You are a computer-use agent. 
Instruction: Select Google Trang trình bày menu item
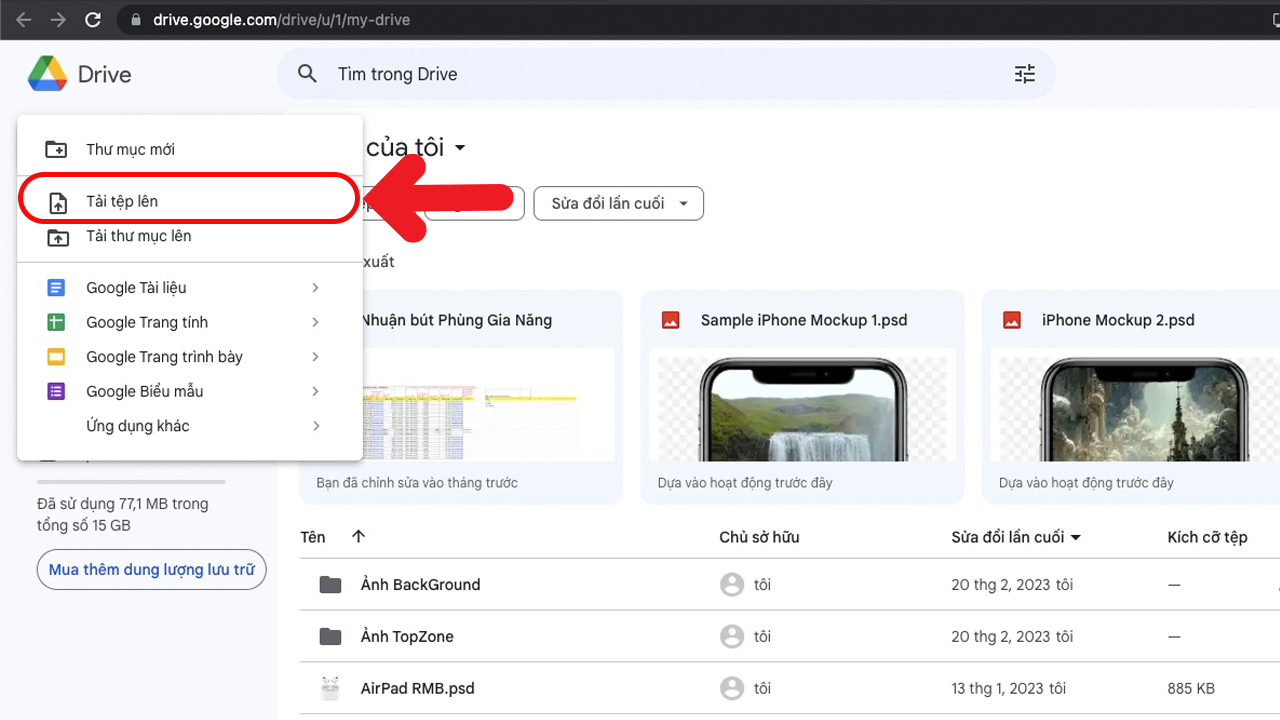(x=190, y=357)
